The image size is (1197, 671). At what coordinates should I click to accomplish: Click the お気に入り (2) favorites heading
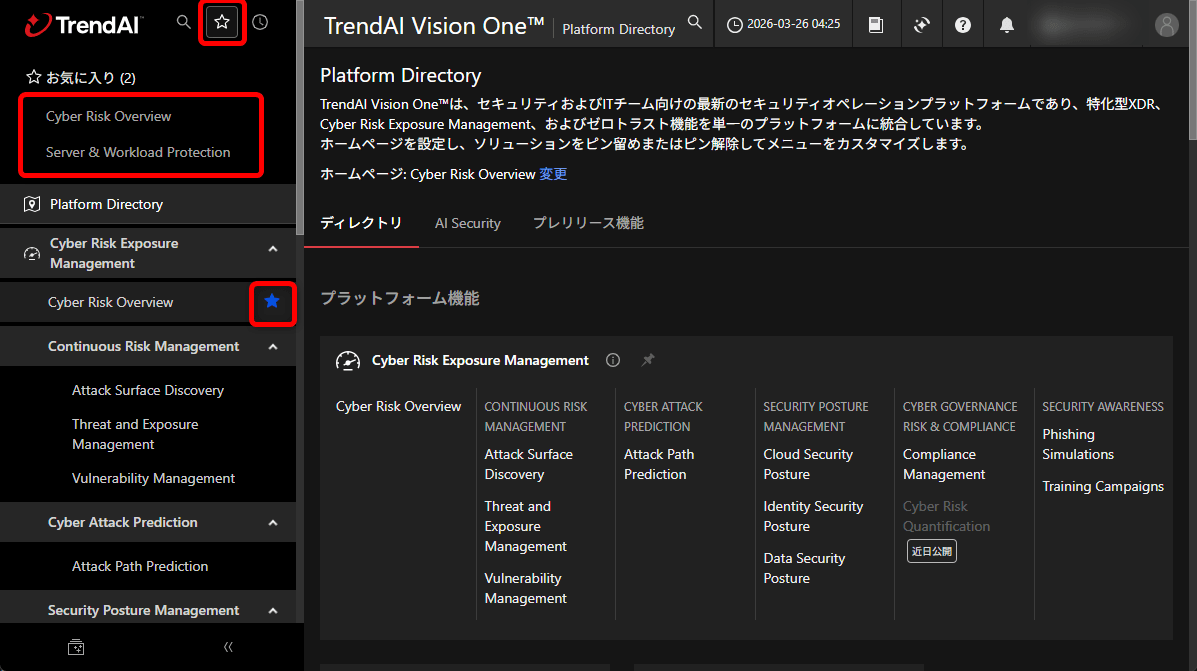[80, 77]
